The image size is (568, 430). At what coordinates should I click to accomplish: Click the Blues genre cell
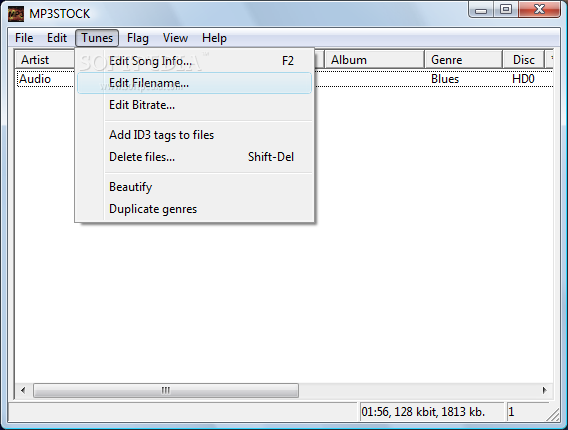point(445,79)
